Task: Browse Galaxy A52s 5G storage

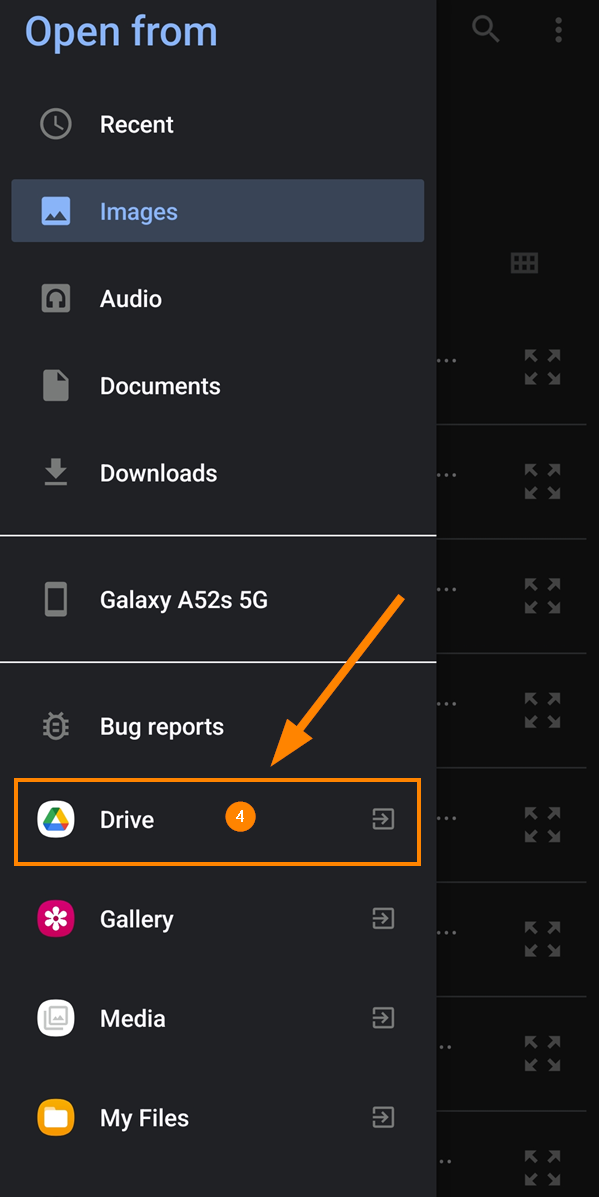Action: (x=217, y=600)
